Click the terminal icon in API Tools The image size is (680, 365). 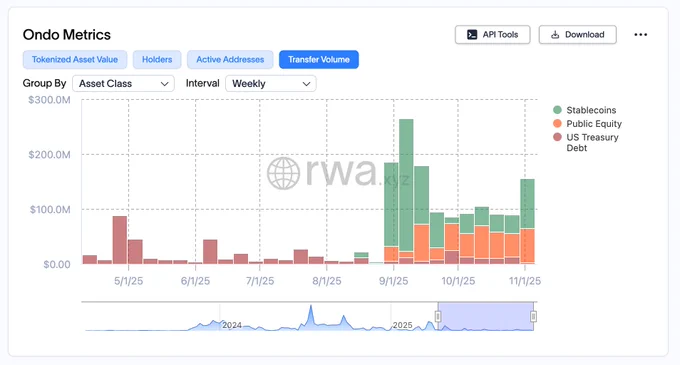point(472,35)
